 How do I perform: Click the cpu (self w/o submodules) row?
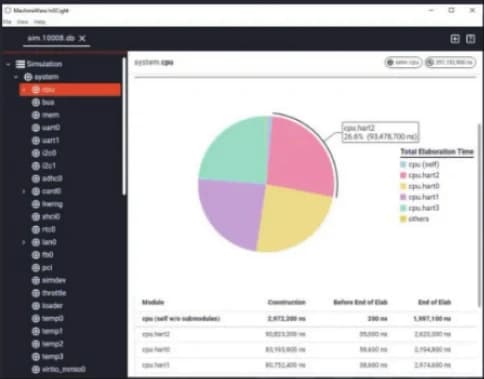point(306,319)
